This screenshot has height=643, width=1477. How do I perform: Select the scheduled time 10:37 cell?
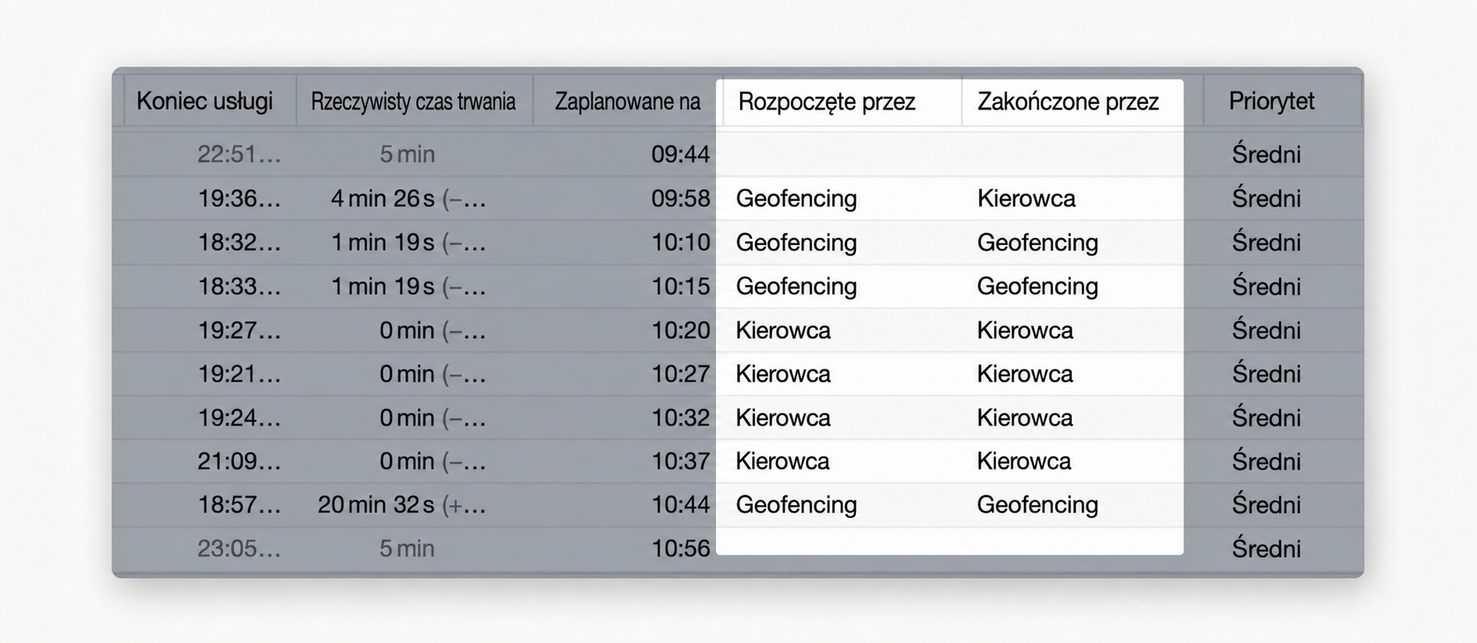click(680, 461)
